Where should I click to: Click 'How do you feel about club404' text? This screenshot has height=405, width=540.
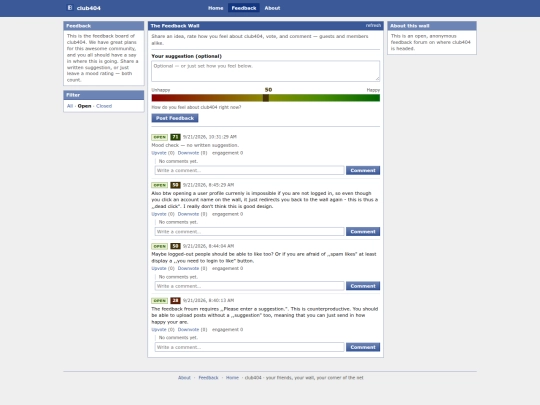196,107
